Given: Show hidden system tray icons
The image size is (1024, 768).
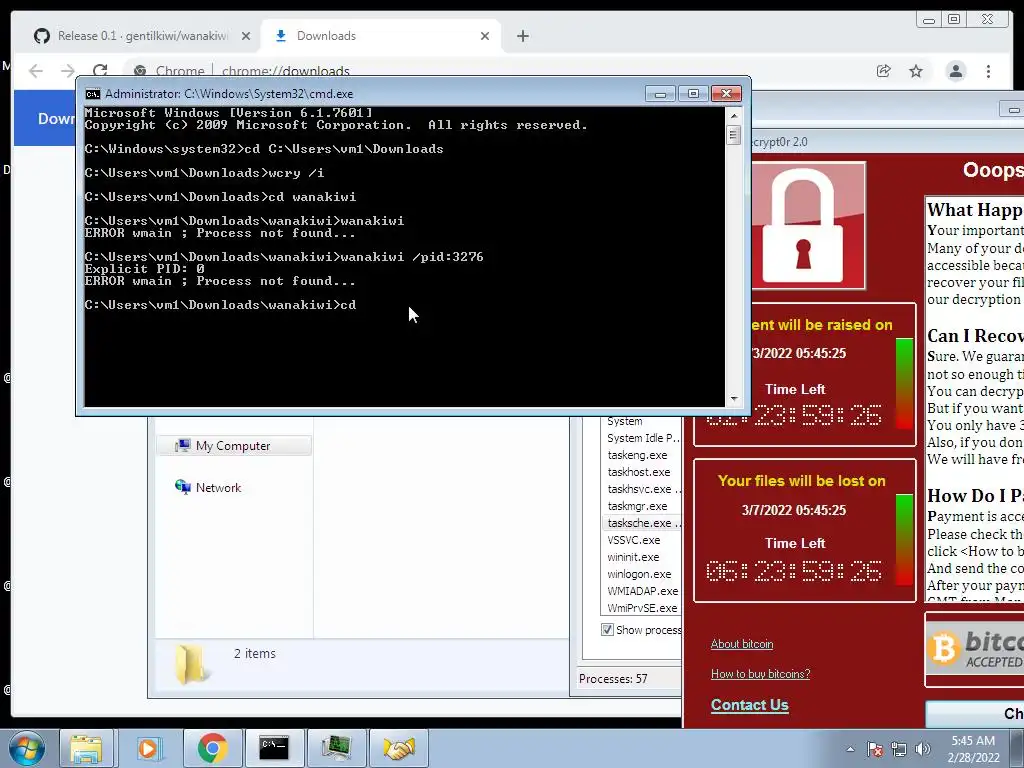Looking at the screenshot, I should pyautogui.click(x=850, y=749).
